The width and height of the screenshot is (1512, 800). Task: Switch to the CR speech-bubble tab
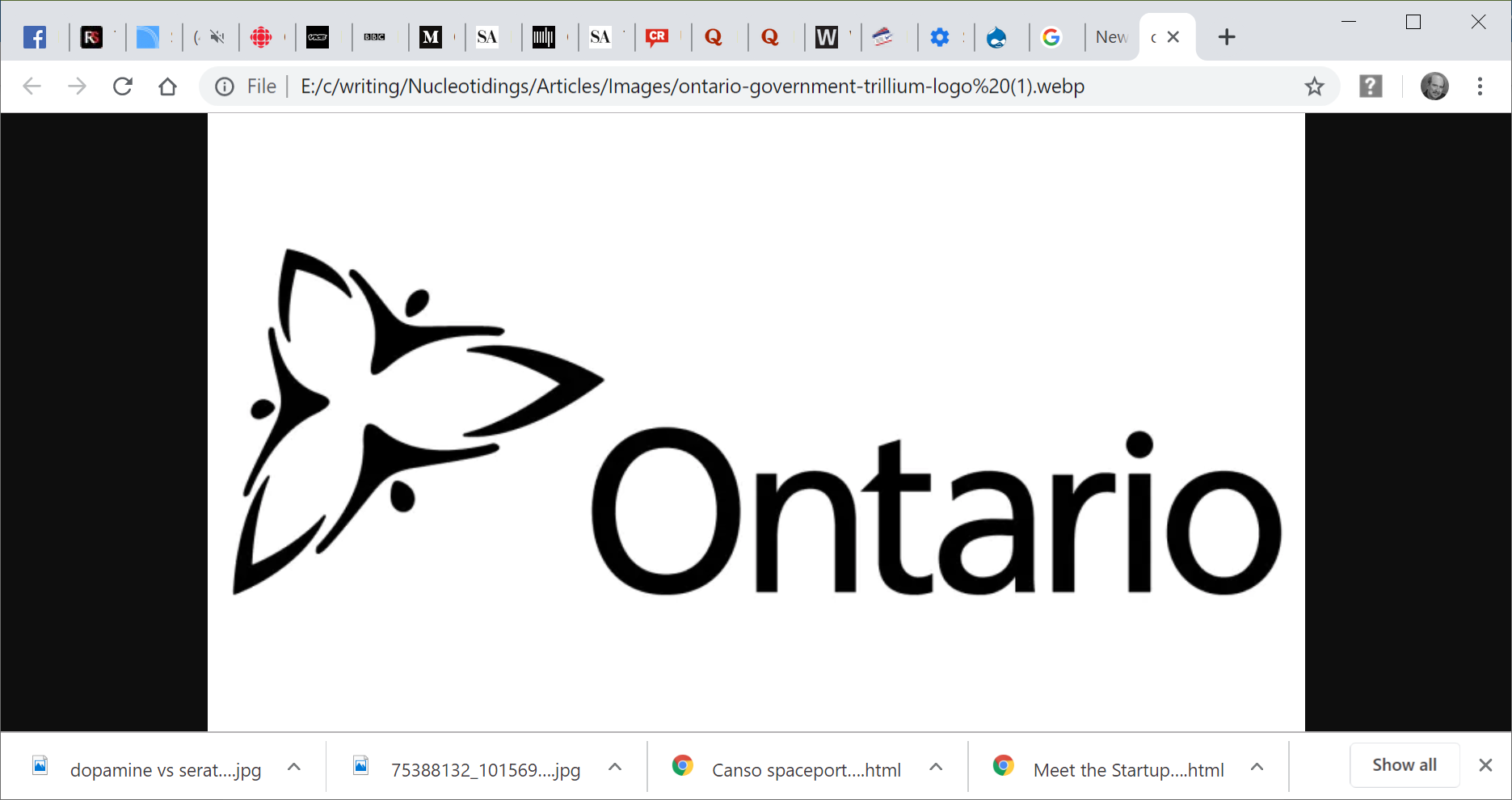click(657, 37)
